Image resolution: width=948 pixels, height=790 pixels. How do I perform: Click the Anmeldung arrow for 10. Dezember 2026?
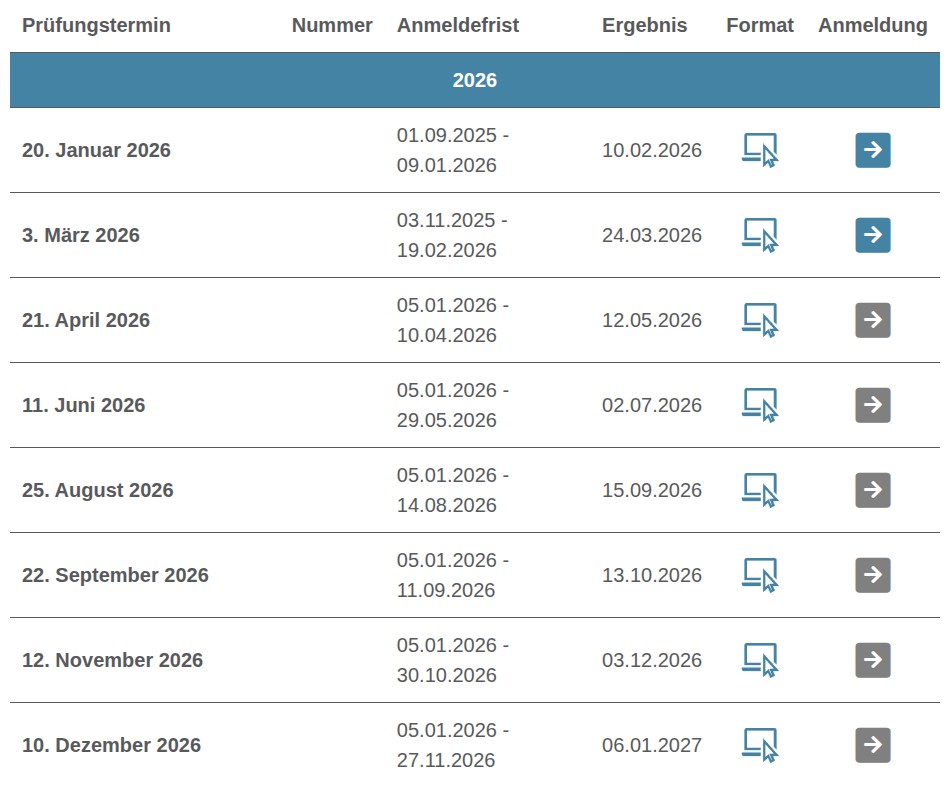click(872, 745)
